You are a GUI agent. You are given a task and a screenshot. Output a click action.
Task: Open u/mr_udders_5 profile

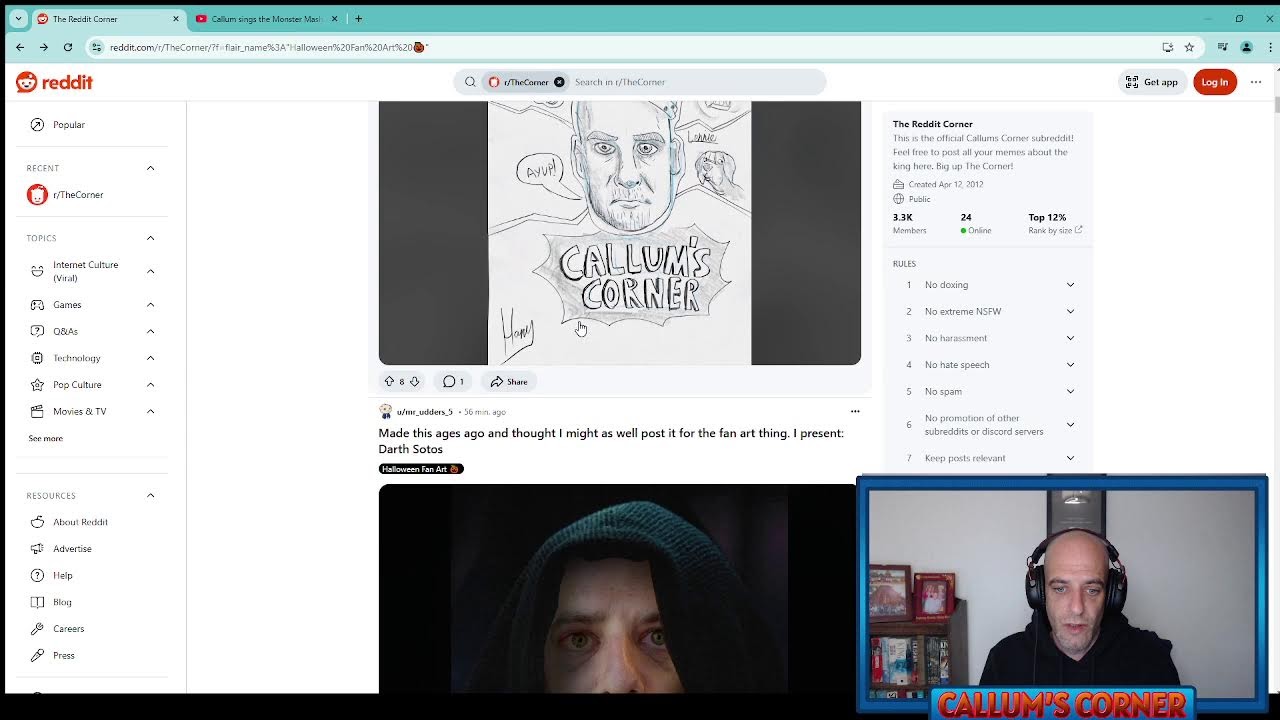point(424,412)
